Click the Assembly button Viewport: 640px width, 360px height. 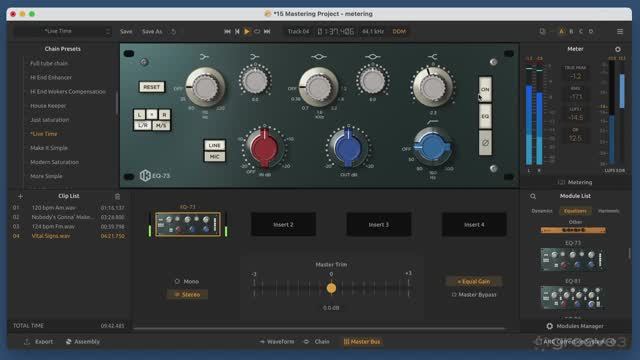point(83,342)
